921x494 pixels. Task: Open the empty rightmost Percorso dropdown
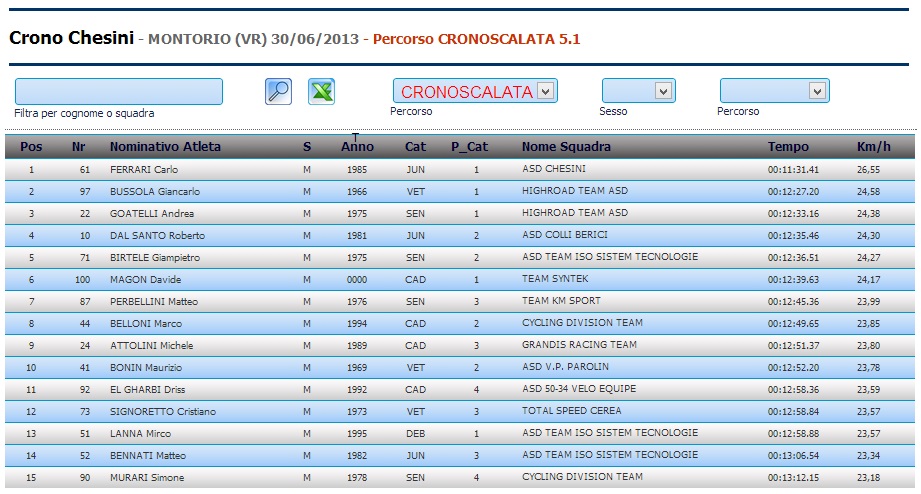(x=775, y=91)
